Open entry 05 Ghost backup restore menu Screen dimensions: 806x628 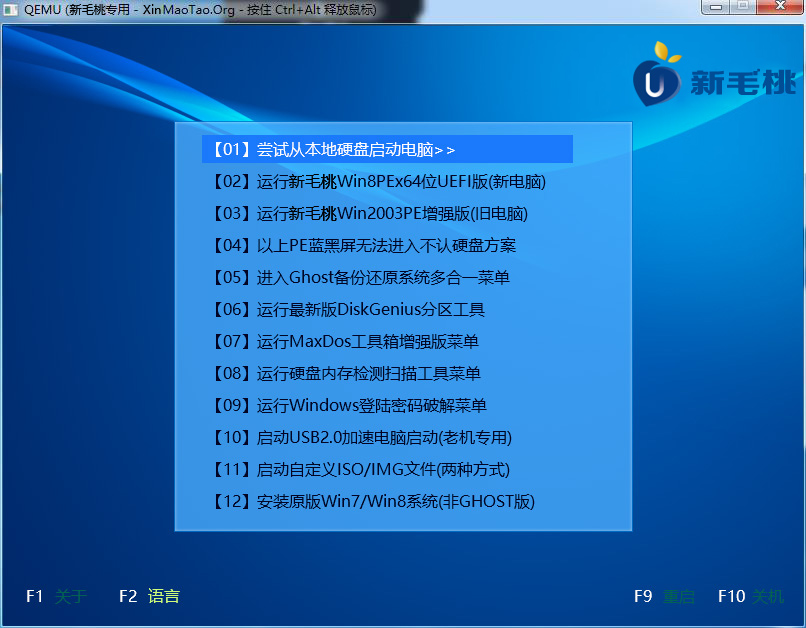point(361,278)
